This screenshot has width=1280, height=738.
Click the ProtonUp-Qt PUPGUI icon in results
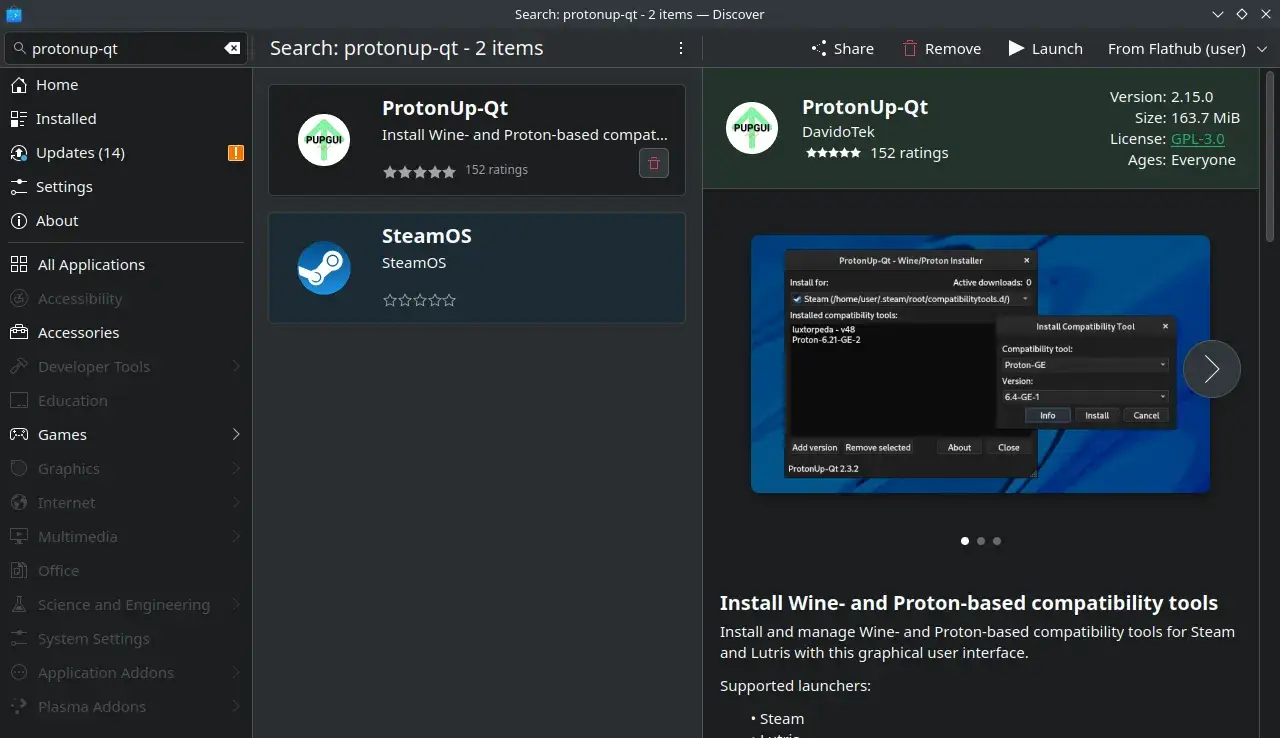coord(324,140)
